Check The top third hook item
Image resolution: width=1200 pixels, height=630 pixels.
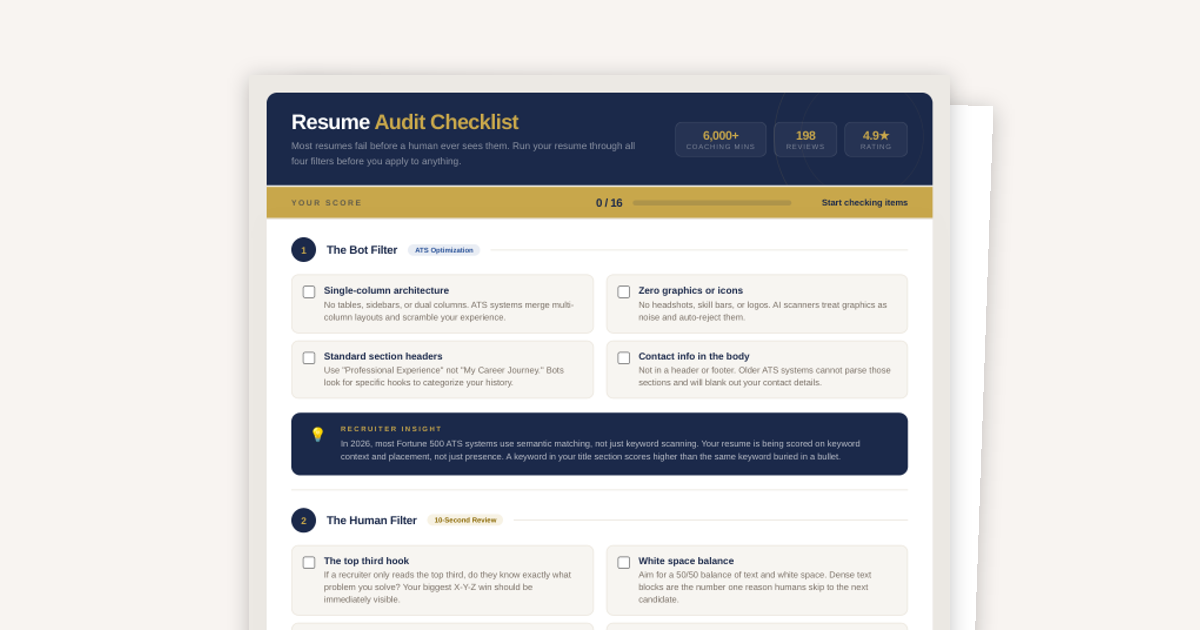pos(309,563)
